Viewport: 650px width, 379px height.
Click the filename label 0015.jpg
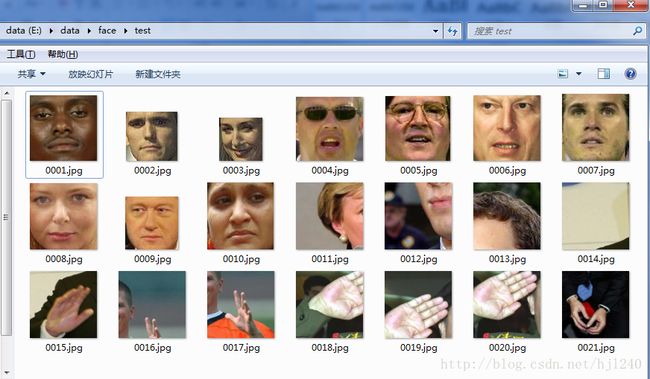tap(64, 347)
